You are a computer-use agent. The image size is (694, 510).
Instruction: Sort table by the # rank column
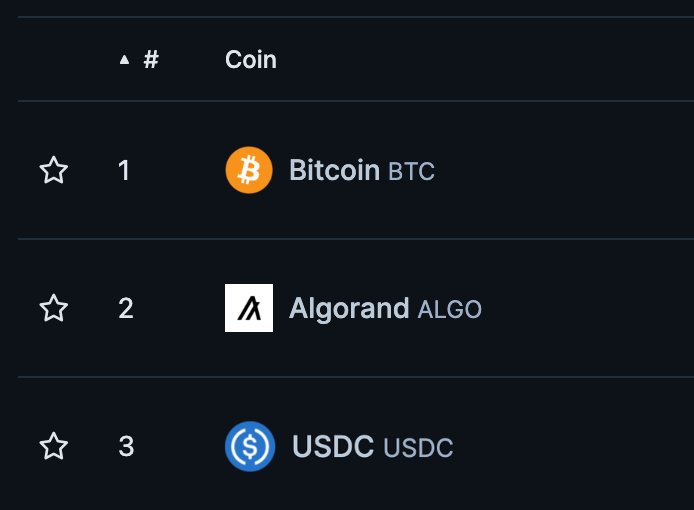point(151,60)
